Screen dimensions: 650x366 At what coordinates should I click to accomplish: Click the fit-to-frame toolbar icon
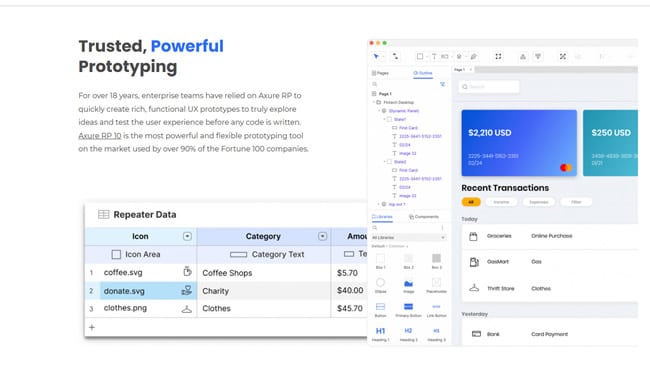coord(498,56)
